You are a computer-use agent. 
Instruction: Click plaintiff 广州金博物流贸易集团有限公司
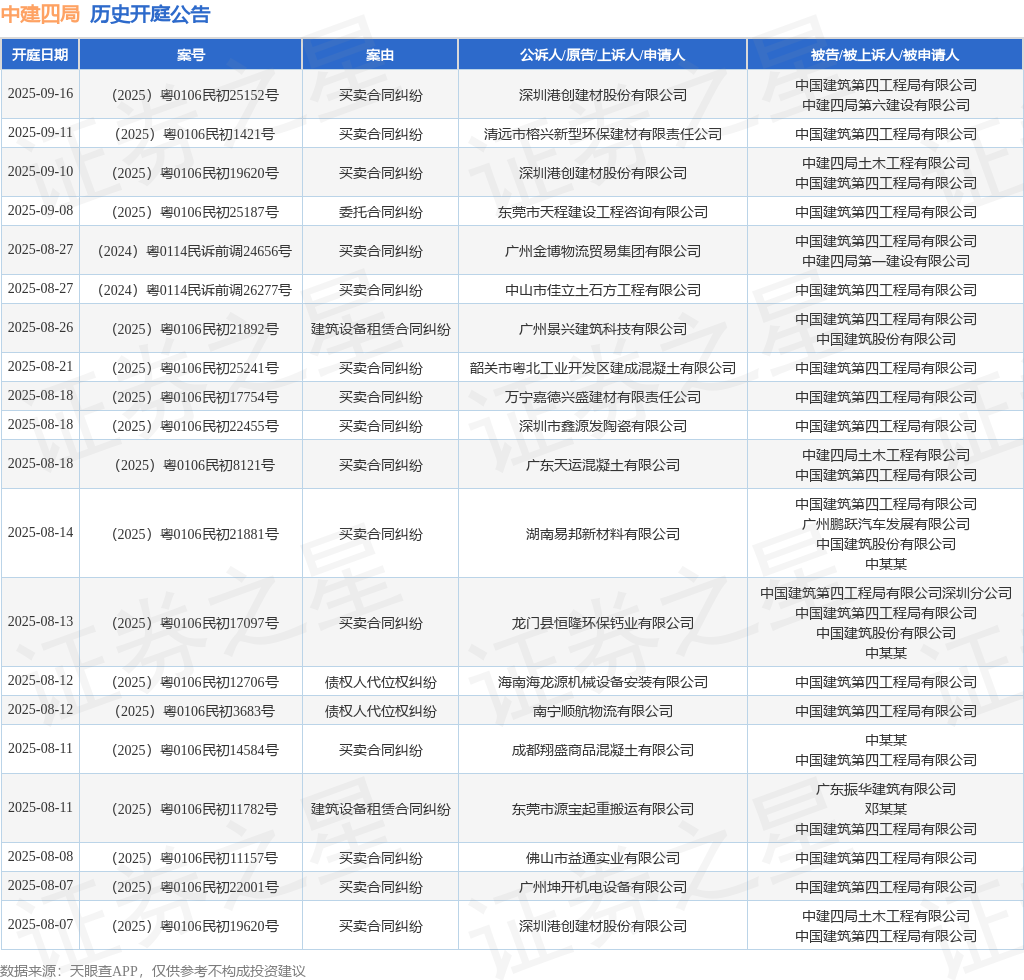pos(603,251)
